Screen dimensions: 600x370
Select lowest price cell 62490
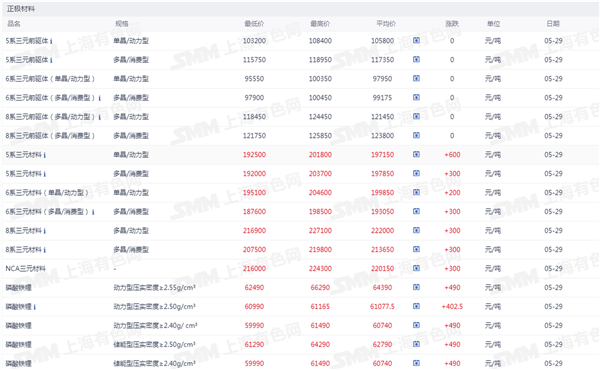pos(254,287)
